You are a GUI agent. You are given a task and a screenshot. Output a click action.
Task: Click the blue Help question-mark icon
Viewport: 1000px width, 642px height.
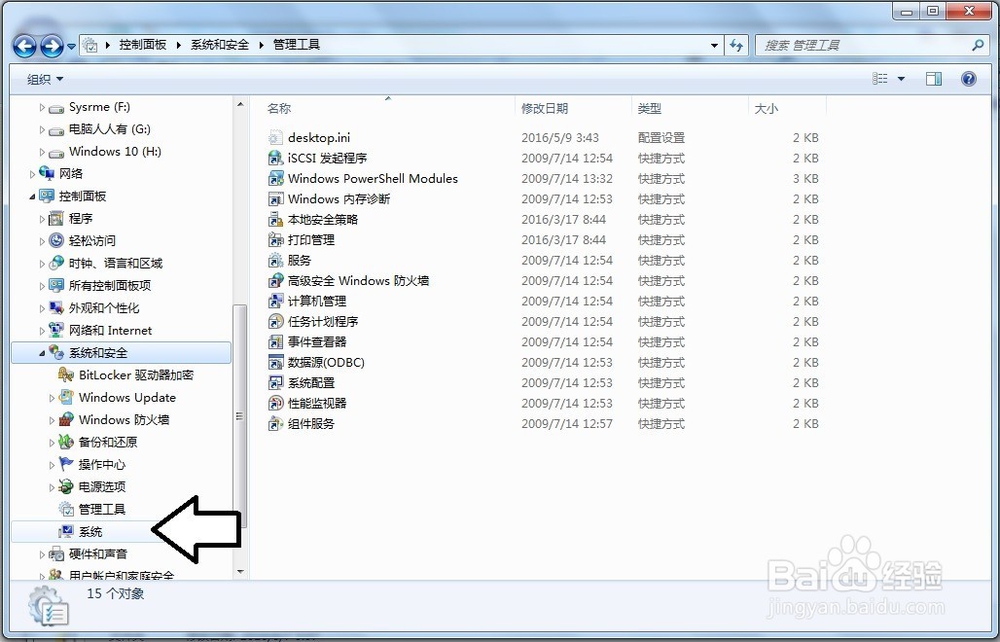967,78
